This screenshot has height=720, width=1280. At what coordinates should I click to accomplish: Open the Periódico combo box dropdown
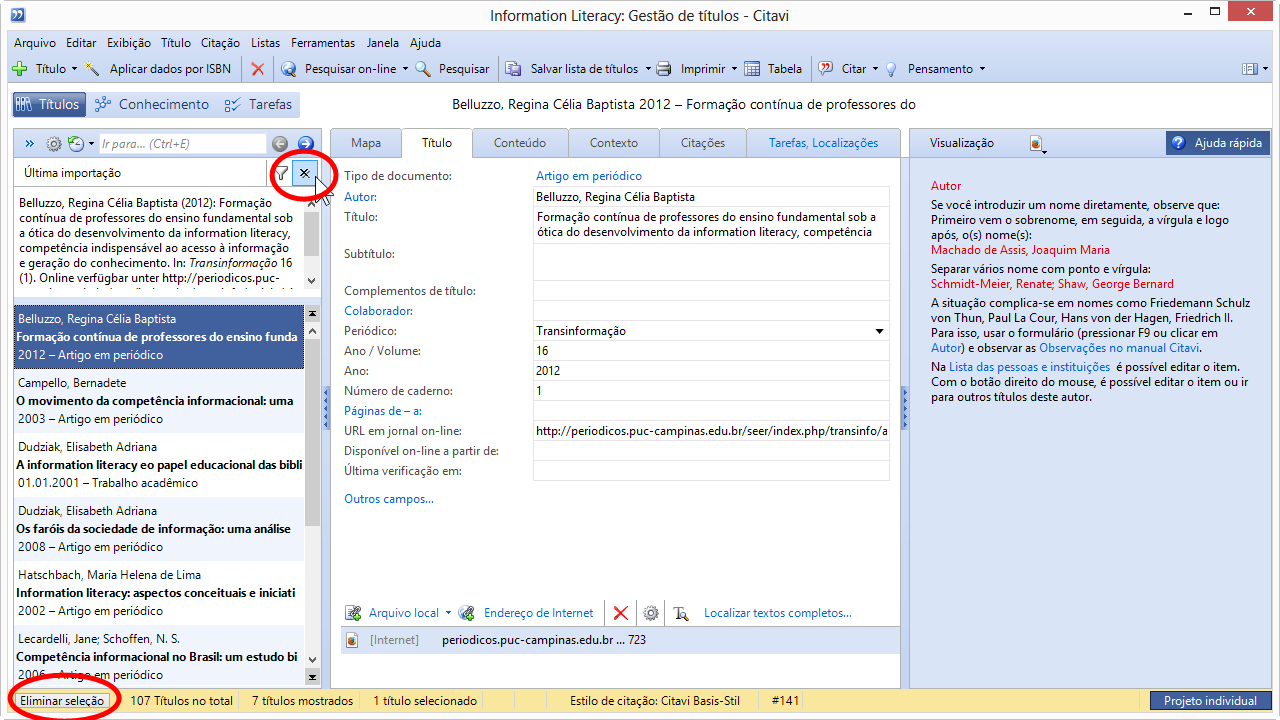(880, 331)
